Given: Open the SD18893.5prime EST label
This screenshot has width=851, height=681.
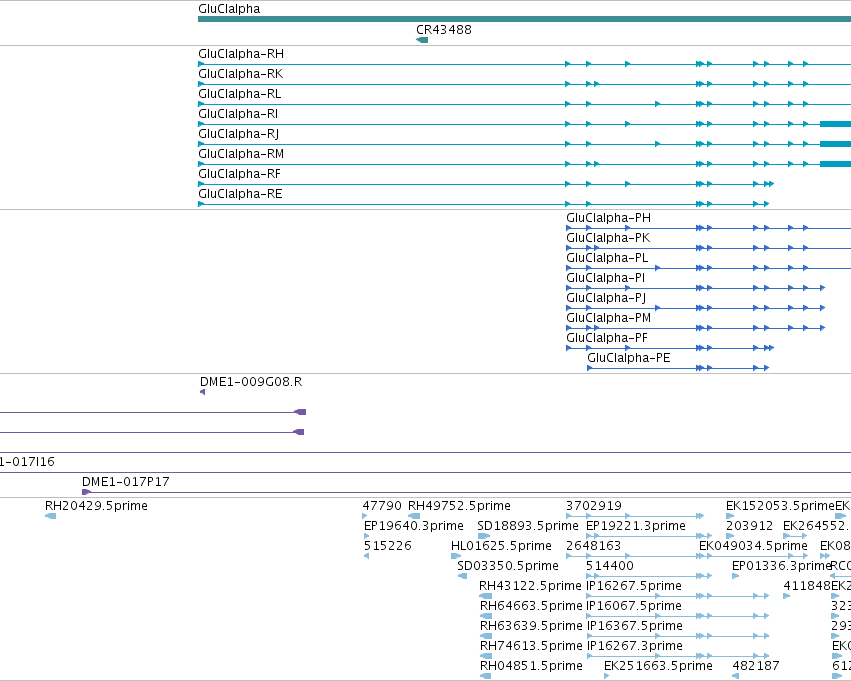Looking at the screenshot, I should [528, 526].
